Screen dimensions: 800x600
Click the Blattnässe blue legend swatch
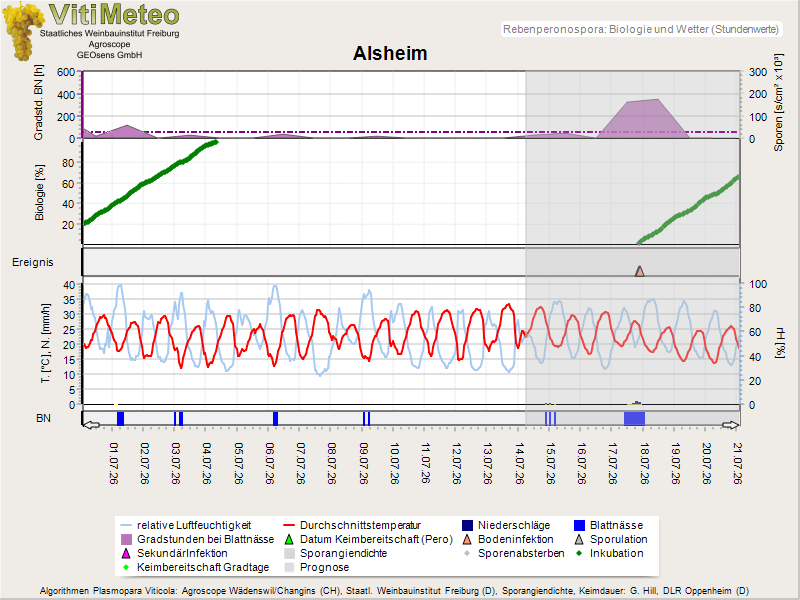(x=579, y=526)
